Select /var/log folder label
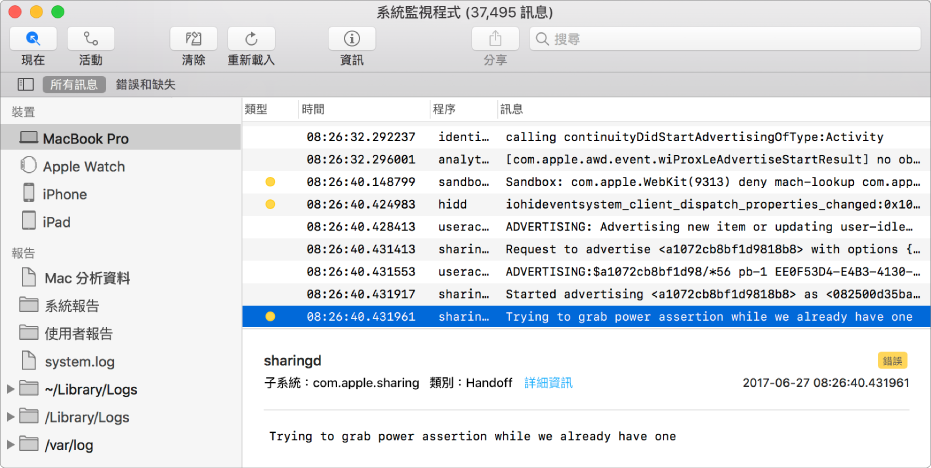 click(69, 445)
